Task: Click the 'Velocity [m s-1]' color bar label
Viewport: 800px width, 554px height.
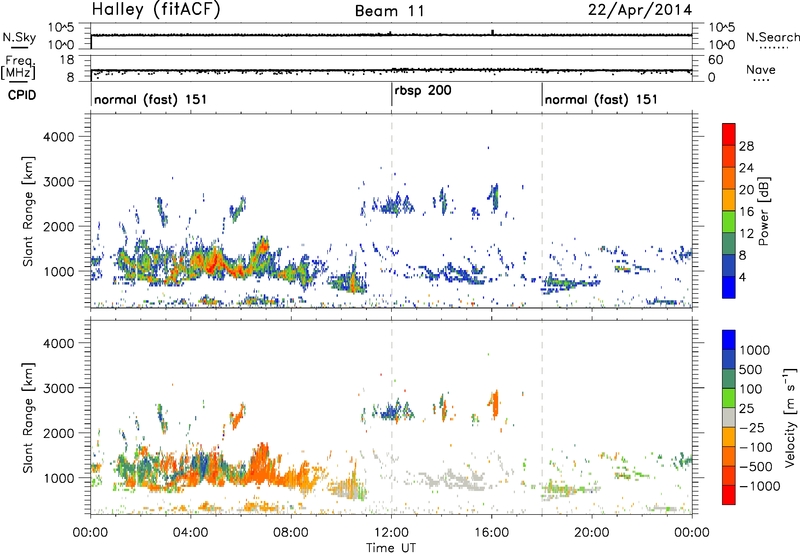Action: click(790, 417)
